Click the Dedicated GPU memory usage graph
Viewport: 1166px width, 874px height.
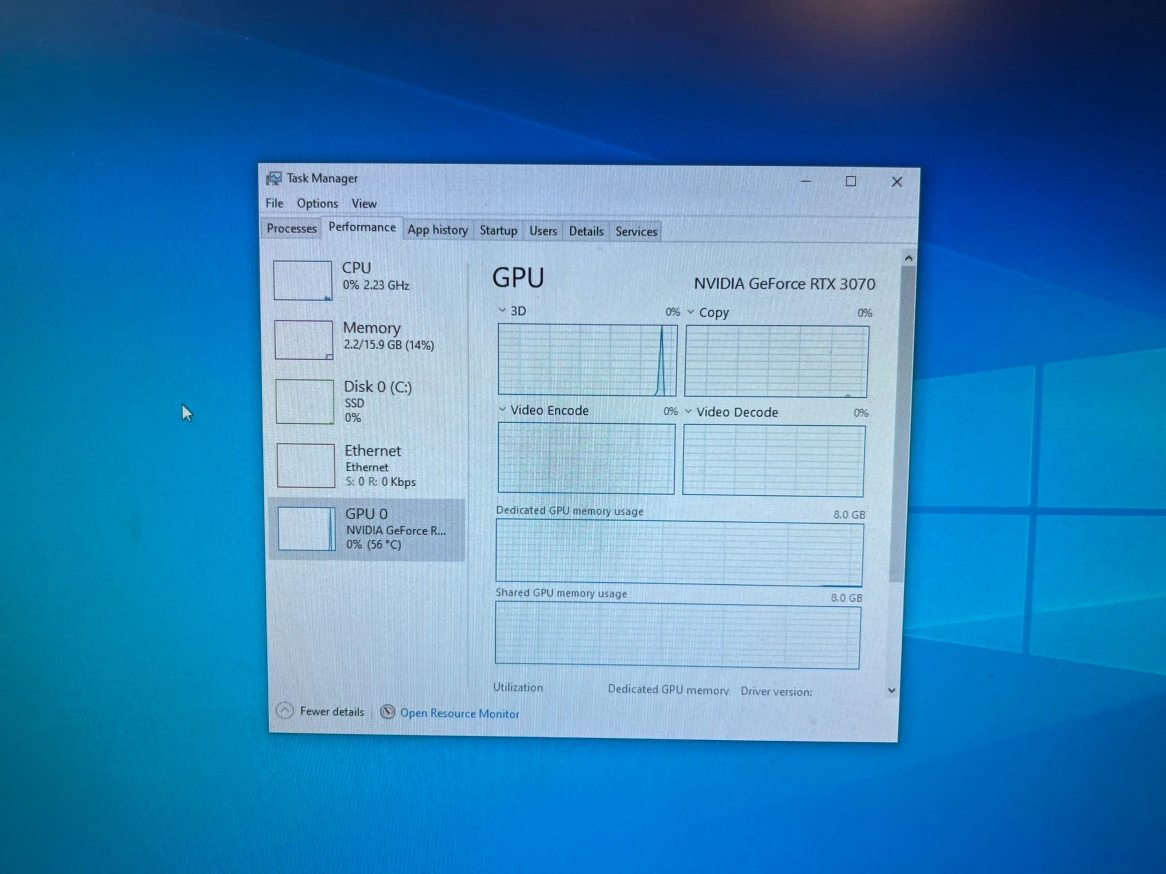(680, 553)
